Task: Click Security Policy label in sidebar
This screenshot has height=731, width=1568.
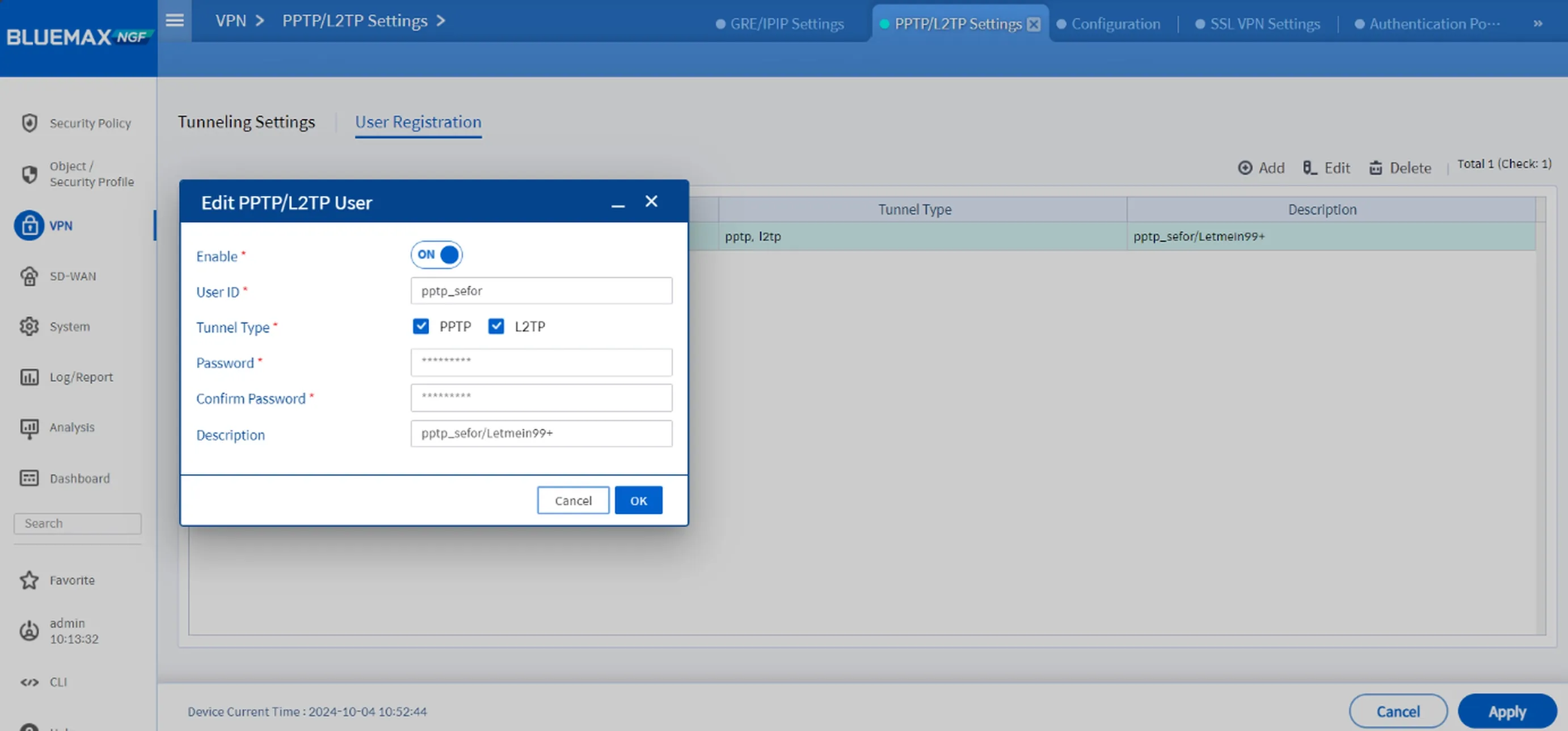Action: coord(90,123)
